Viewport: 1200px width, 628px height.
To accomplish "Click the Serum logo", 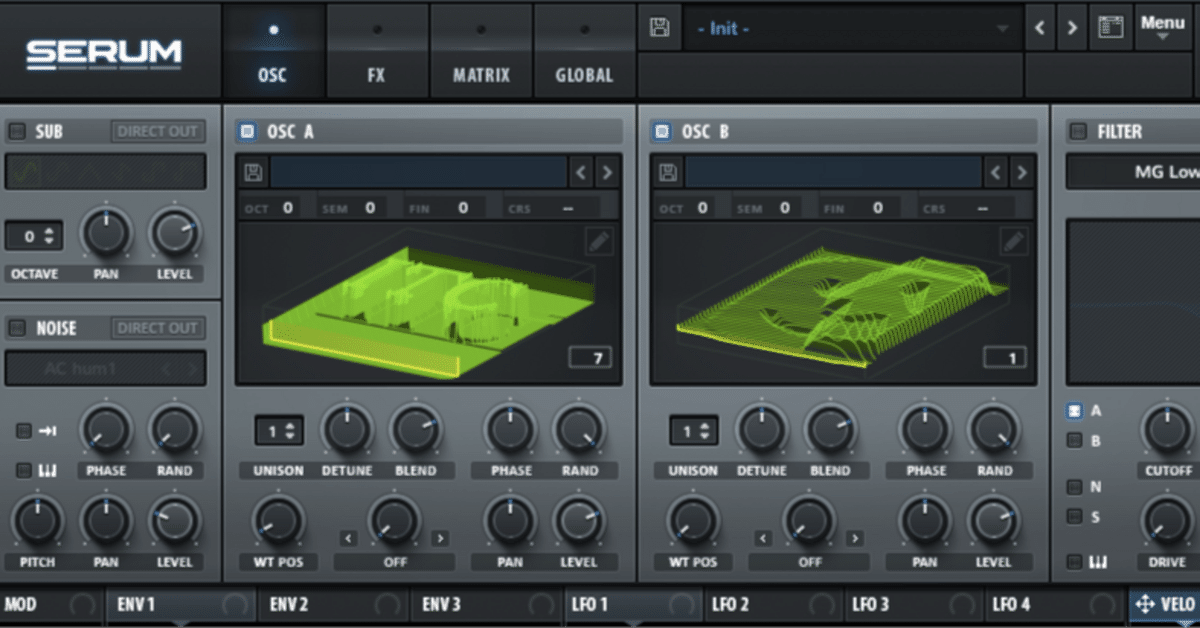I will [104, 52].
